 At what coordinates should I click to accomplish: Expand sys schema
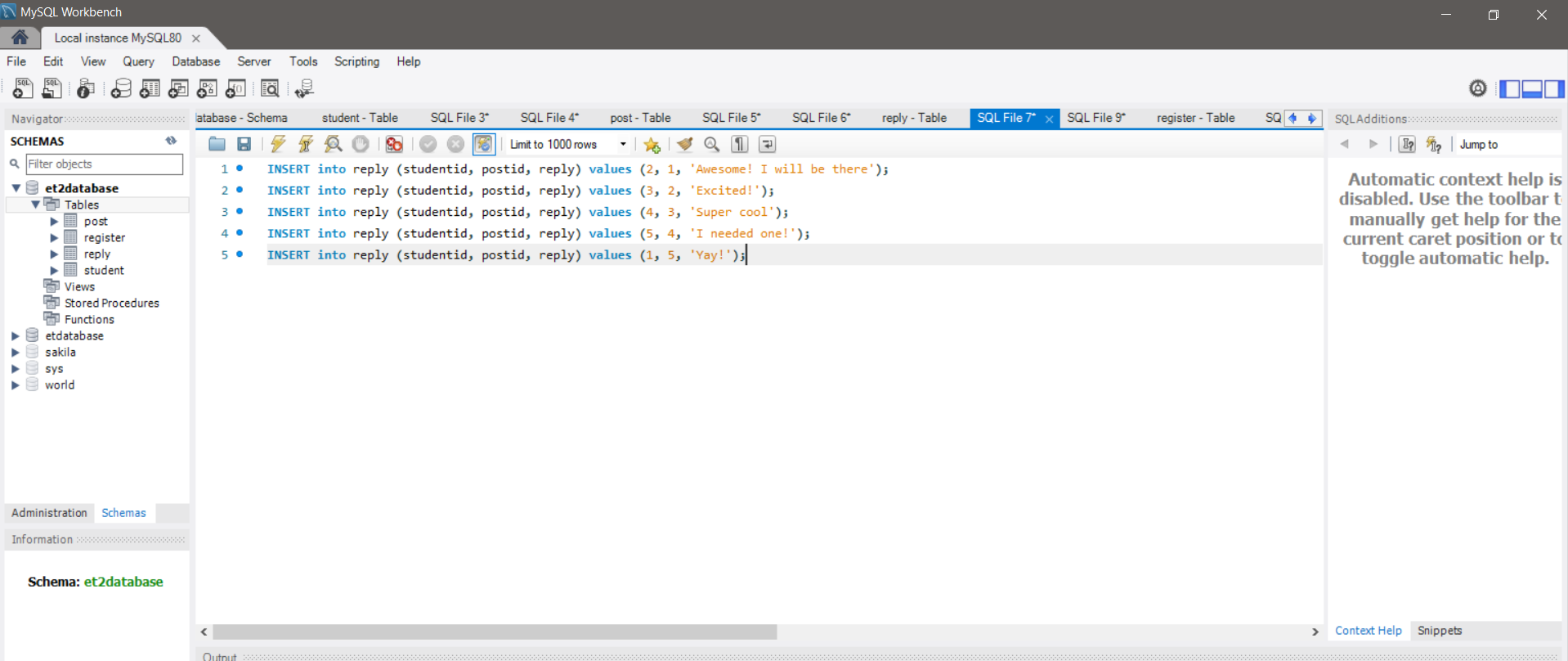16,368
